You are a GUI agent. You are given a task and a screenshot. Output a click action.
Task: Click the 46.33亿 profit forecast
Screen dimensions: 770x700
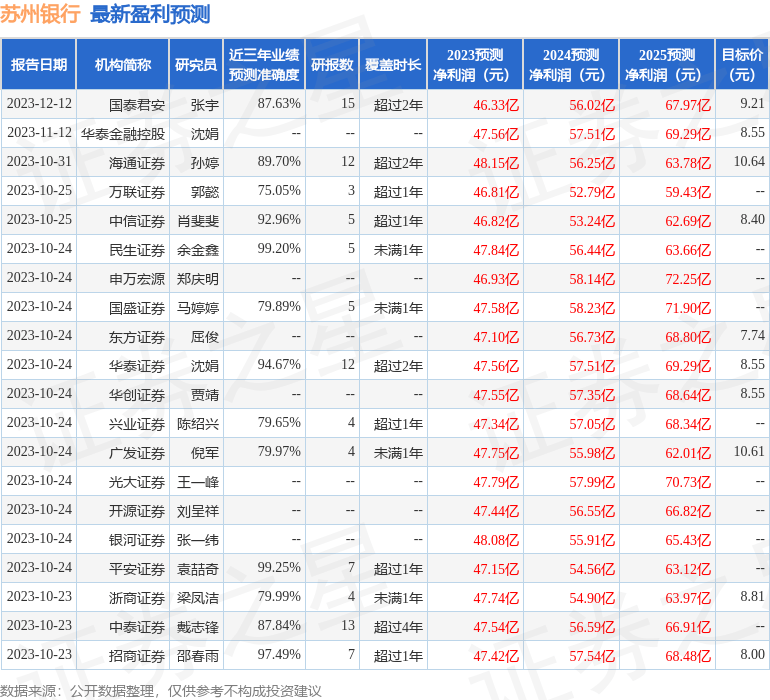496,105
